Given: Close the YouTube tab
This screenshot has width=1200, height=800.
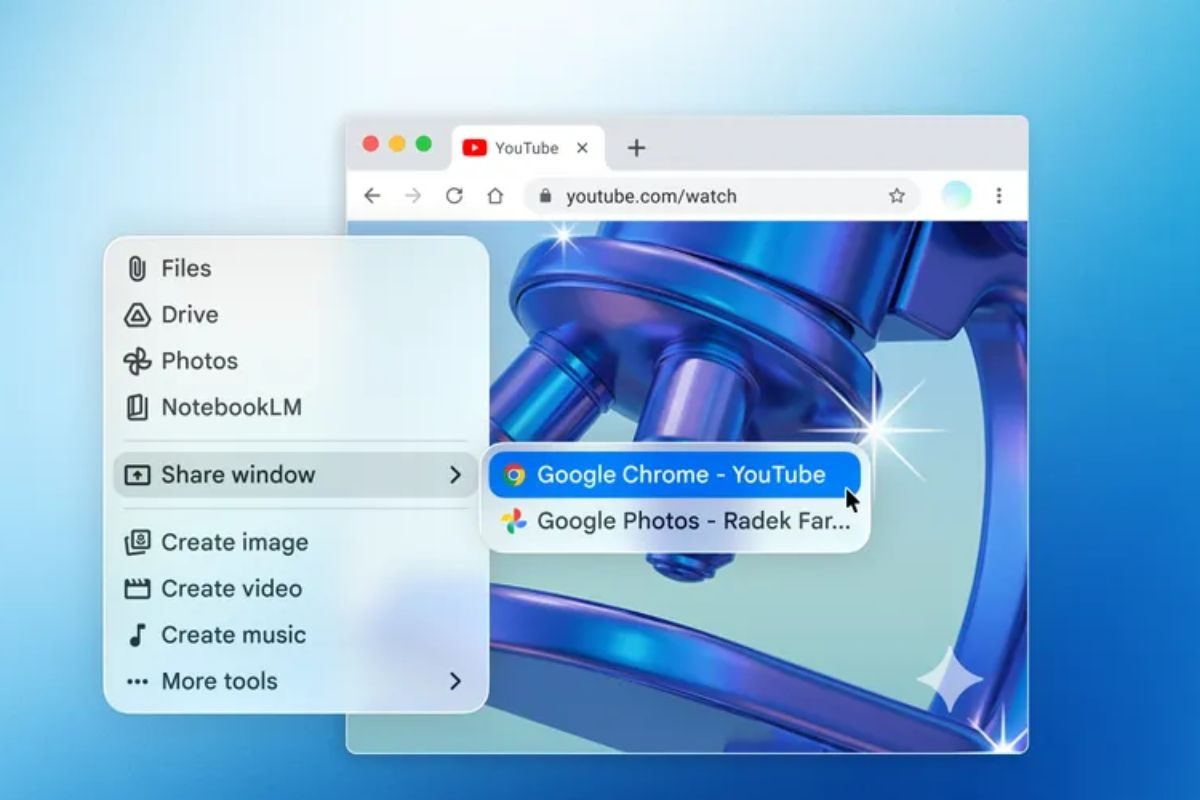Looking at the screenshot, I should point(583,148).
